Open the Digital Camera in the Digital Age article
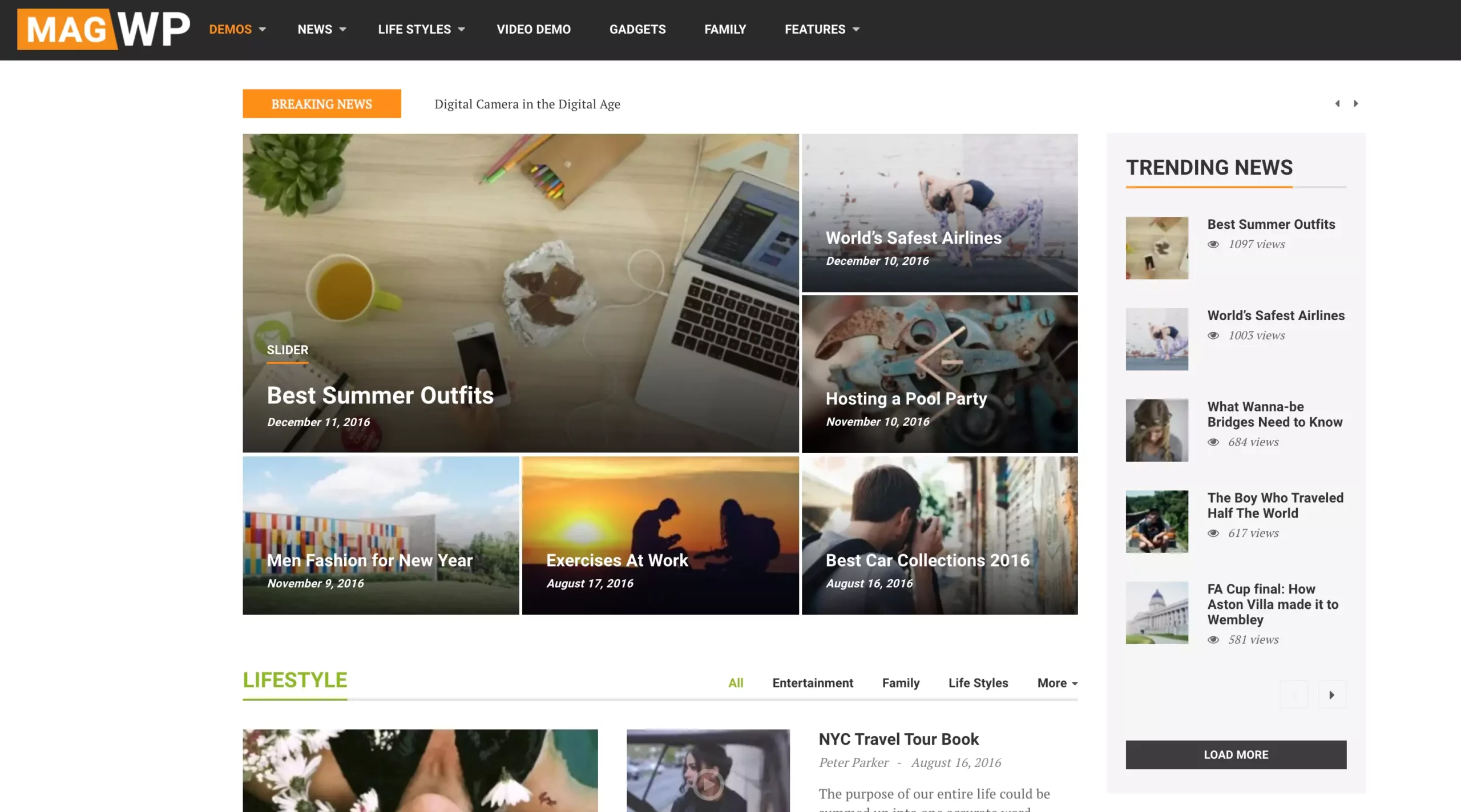 coord(527,103)
